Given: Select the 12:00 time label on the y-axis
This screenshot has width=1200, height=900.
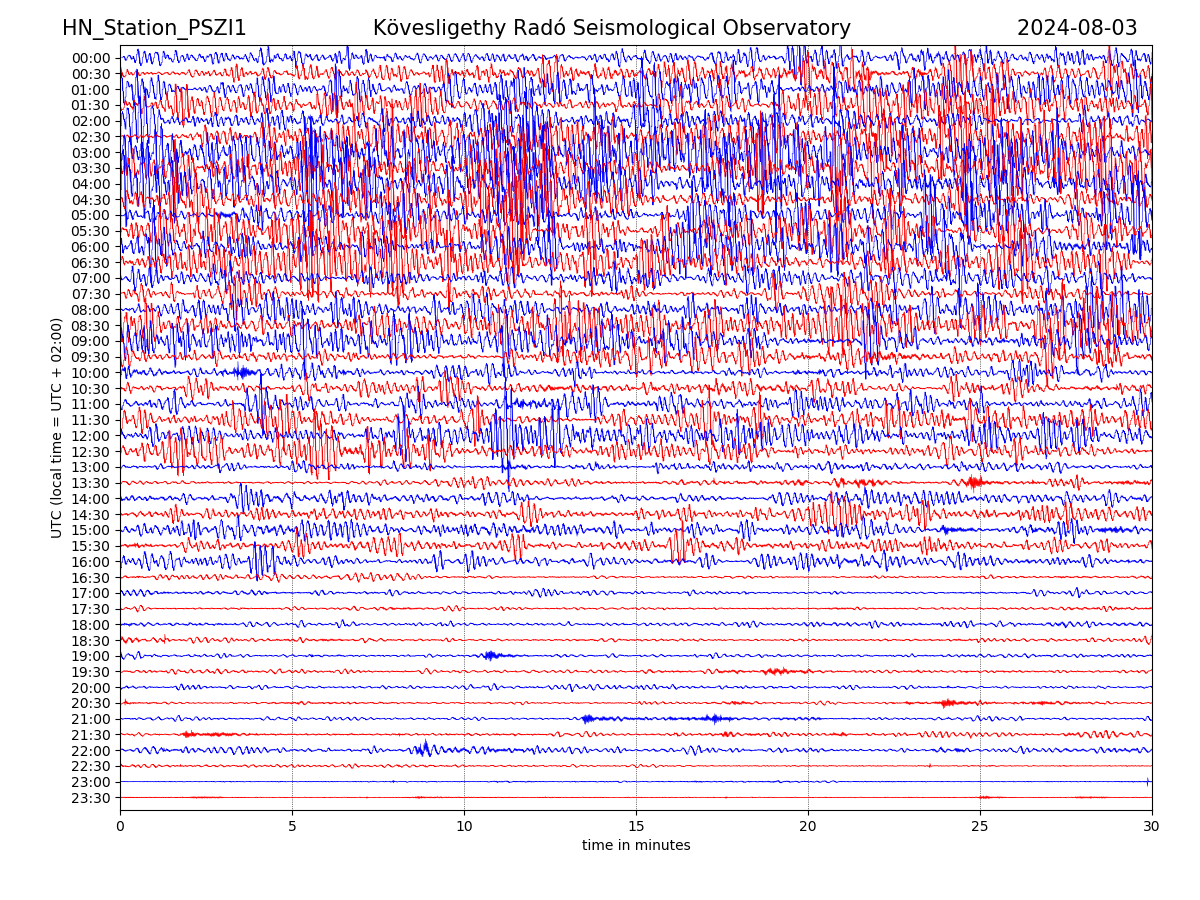Looking at the screenshot, I should [x=90, y=436].
